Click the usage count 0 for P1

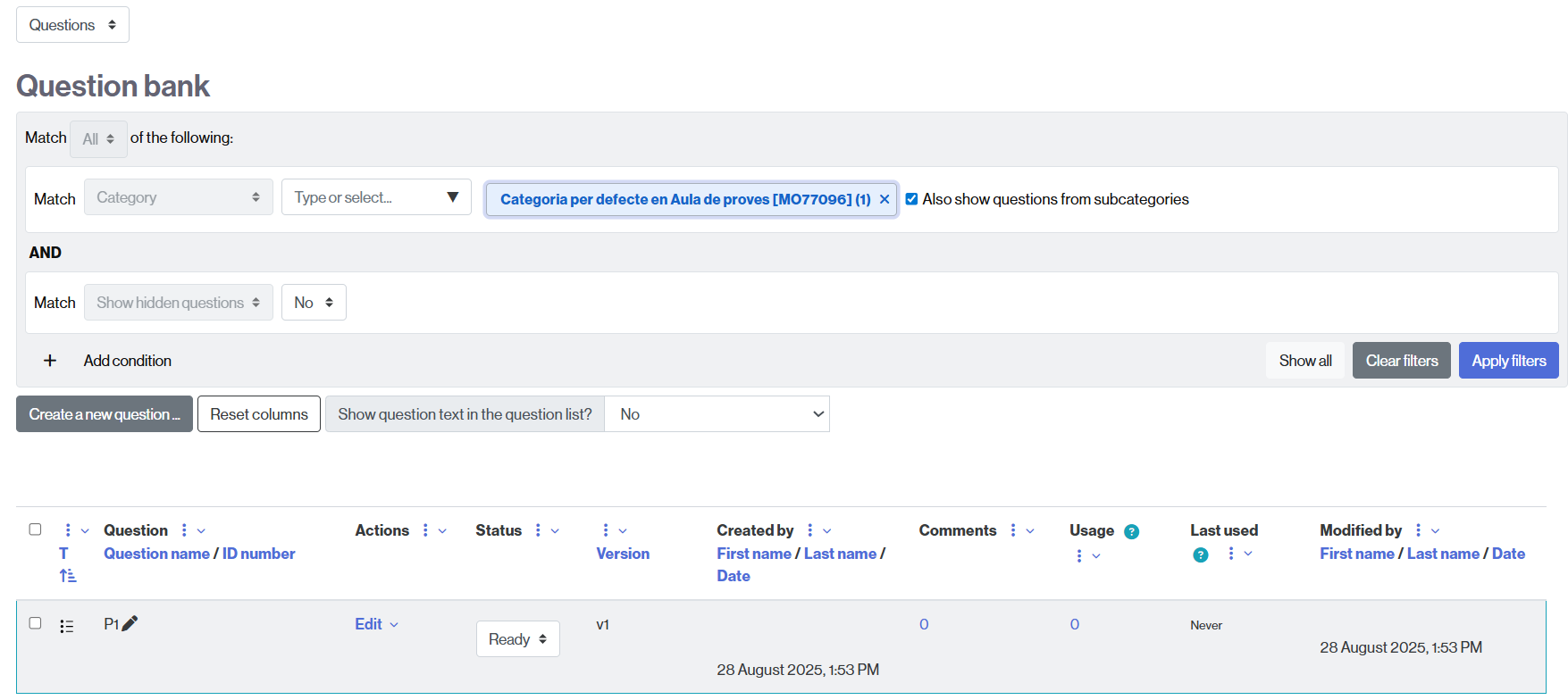[x=1075, y=624]
